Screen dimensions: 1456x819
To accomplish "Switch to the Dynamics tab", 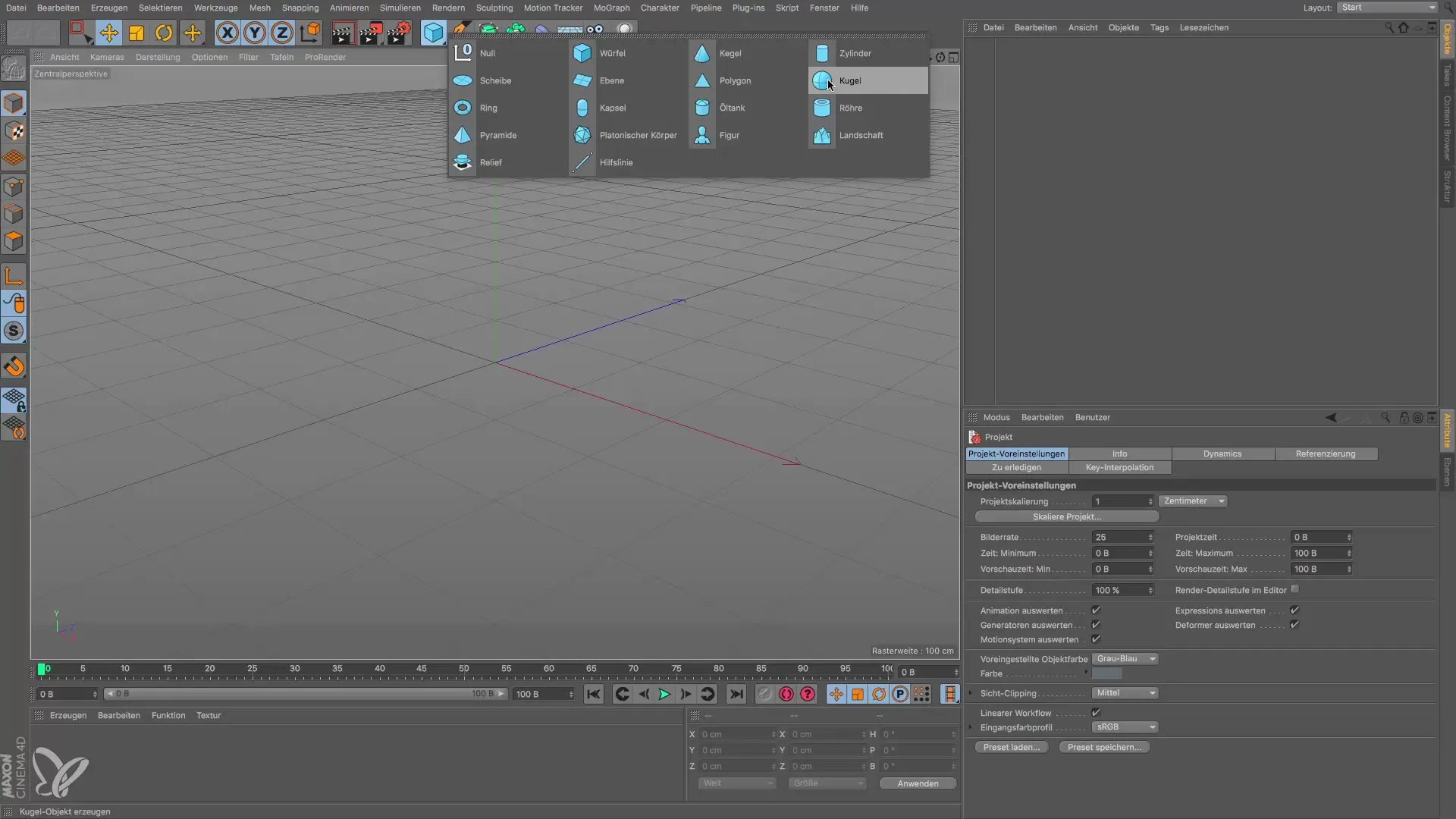I will [x=1222, y=454].
